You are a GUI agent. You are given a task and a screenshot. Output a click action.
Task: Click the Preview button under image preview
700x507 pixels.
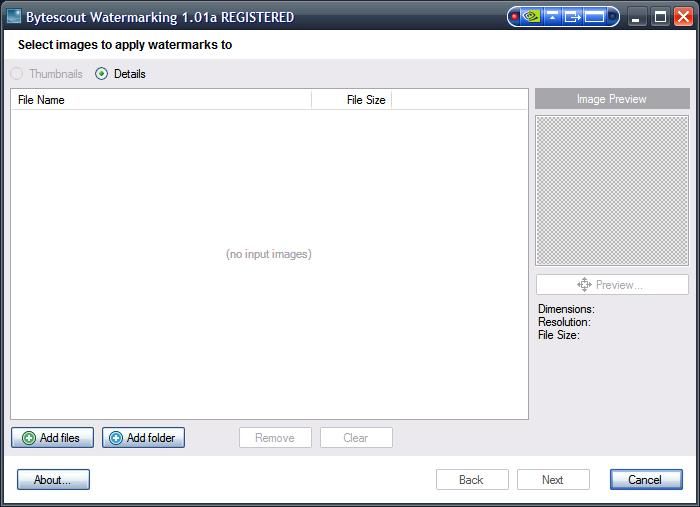(x=612, y=285)
